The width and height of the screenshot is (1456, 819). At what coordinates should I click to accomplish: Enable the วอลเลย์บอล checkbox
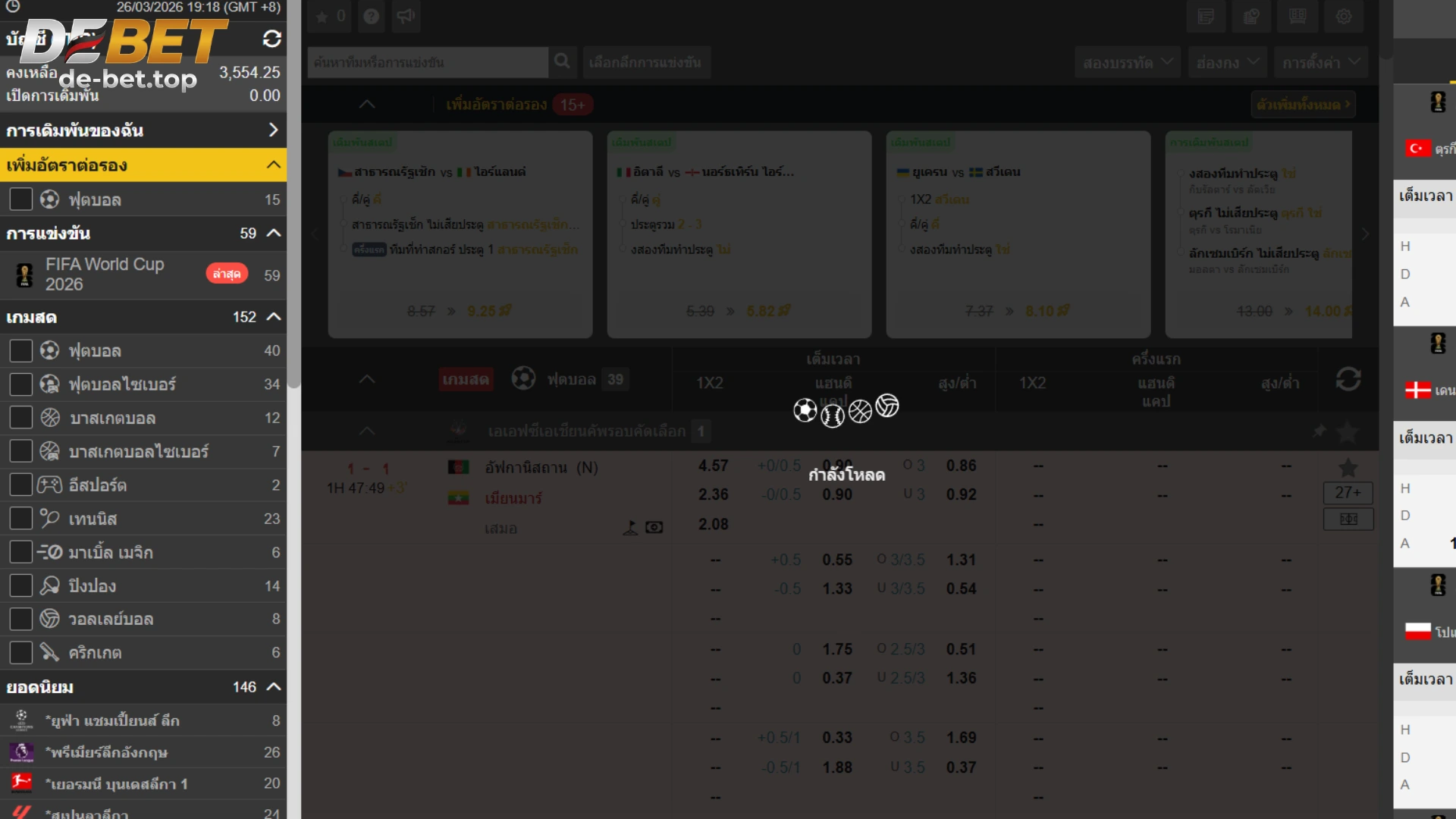(20, 619)
